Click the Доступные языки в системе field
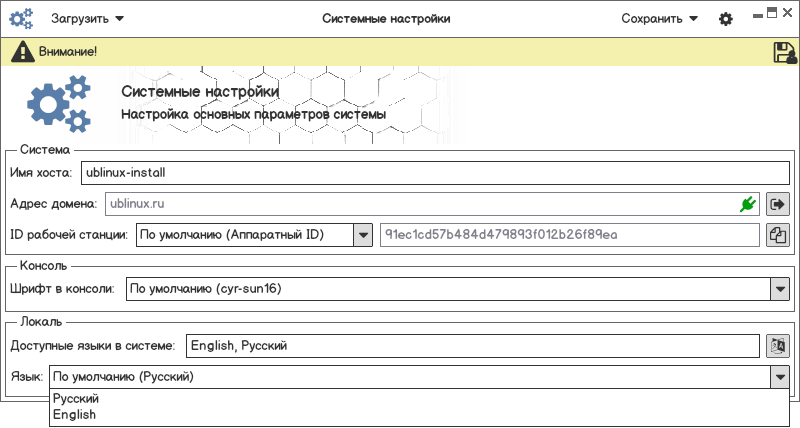 [x=473, y=346]
